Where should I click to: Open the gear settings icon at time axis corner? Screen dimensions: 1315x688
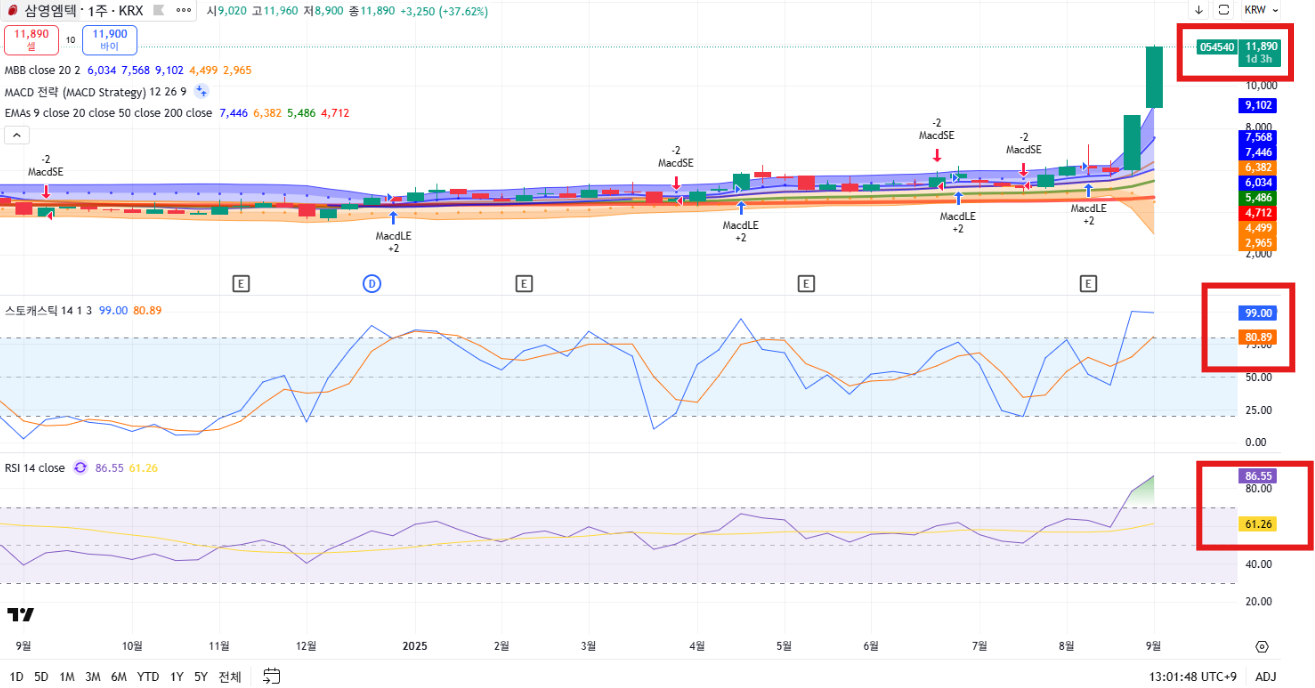(1262, 646)
